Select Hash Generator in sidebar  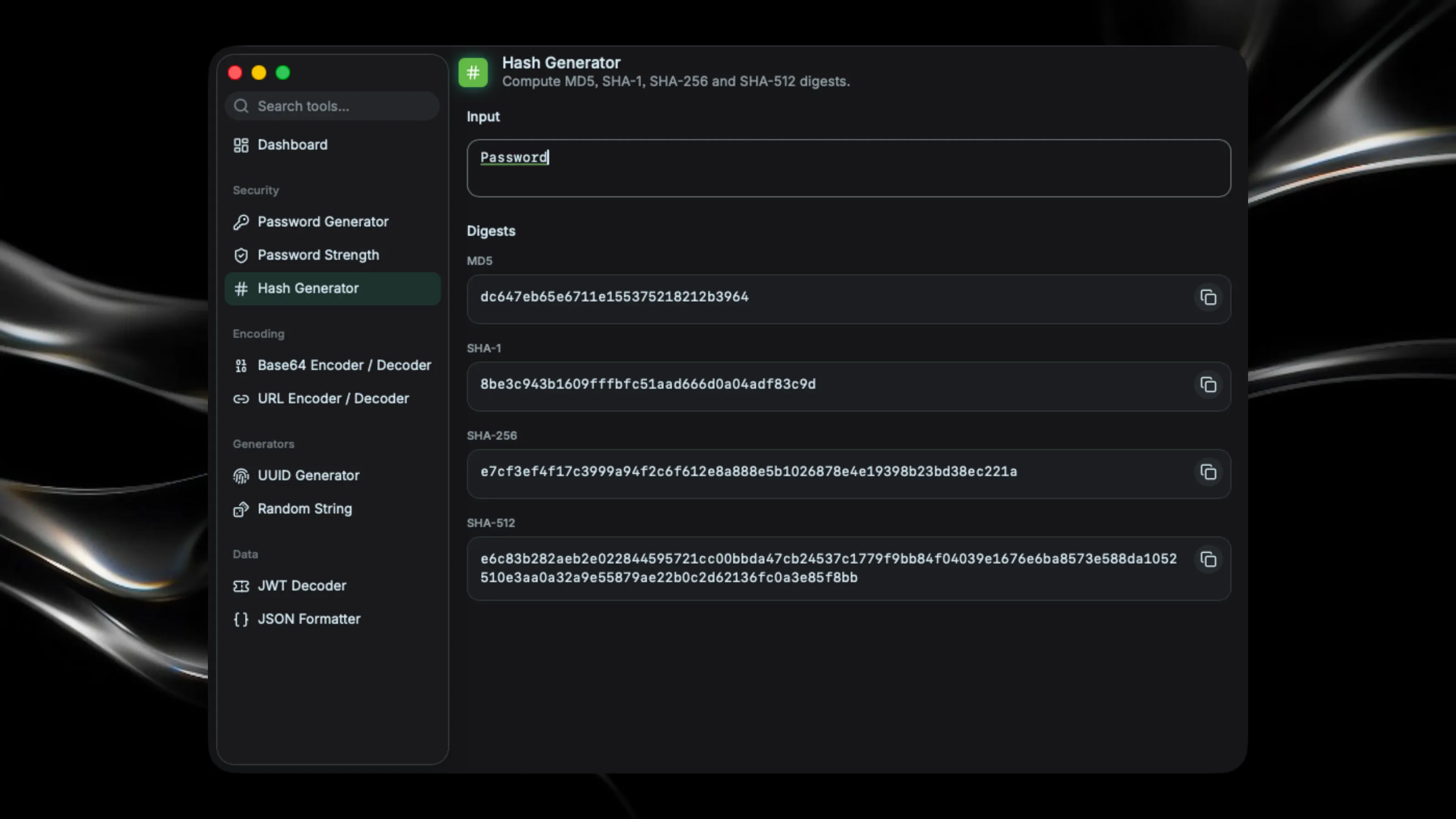tap(332, 289)
